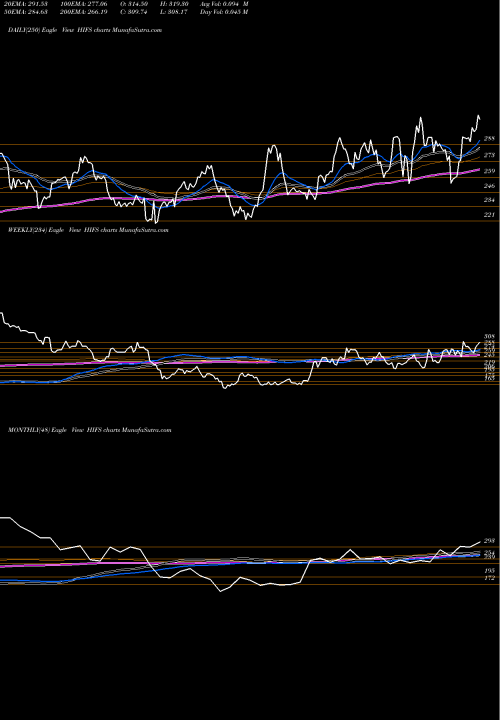
Task: Click the end of the magenta 200EMA daily line
Action: pos(480,169)
